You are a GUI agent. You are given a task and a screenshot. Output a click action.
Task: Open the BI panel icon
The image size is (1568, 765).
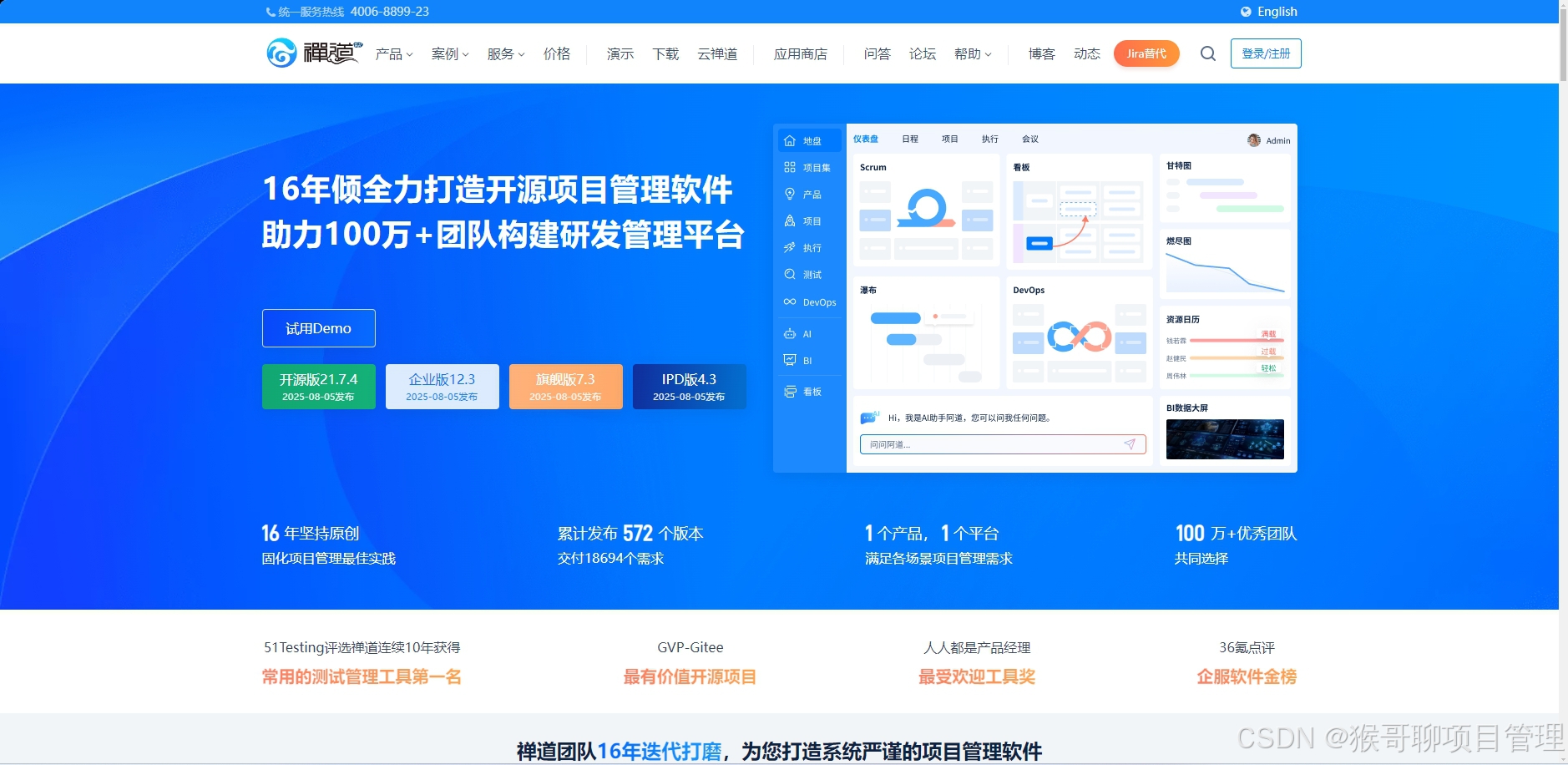tap(791, 360)
